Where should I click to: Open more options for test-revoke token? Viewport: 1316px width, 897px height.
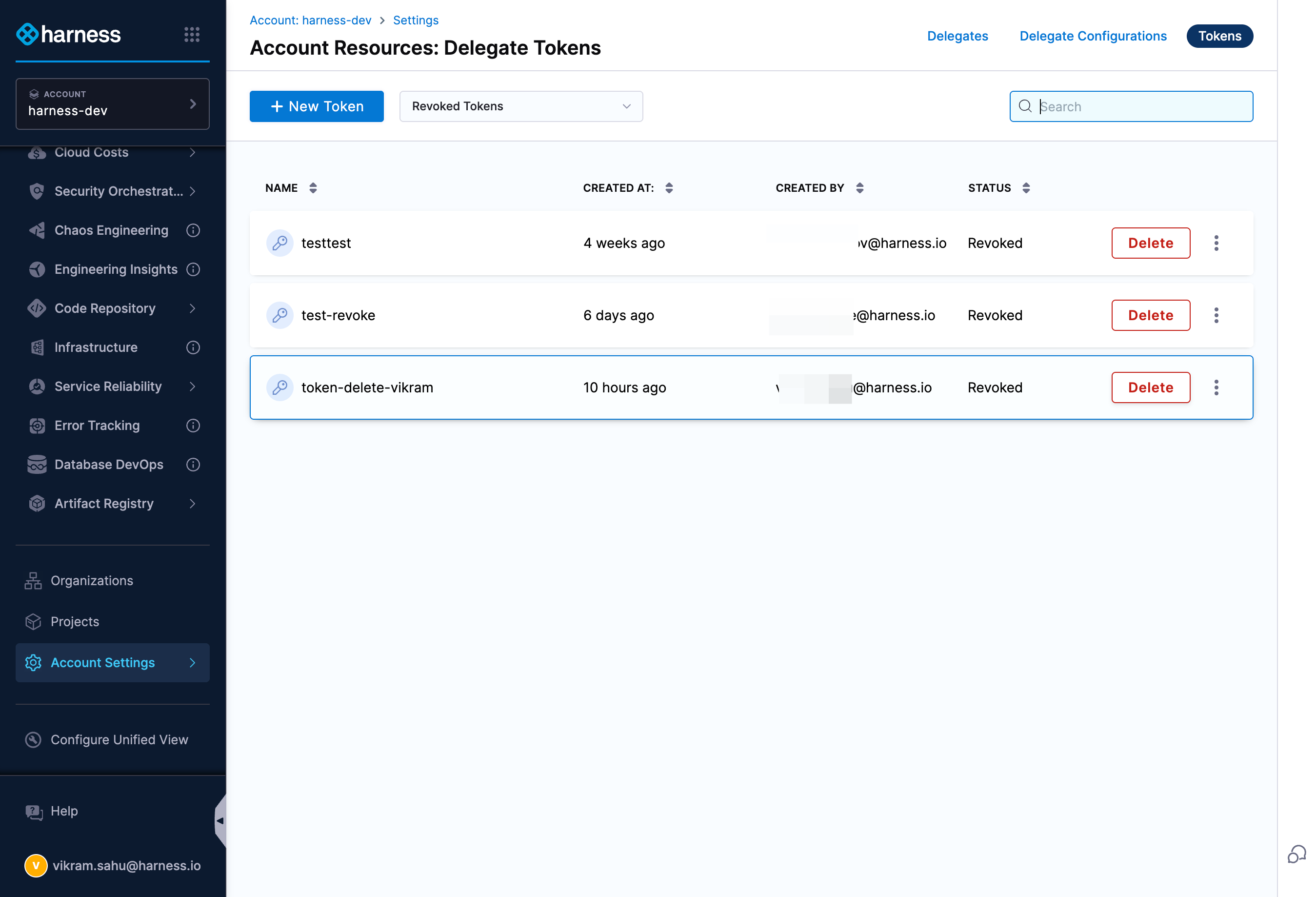(1216, 315)
